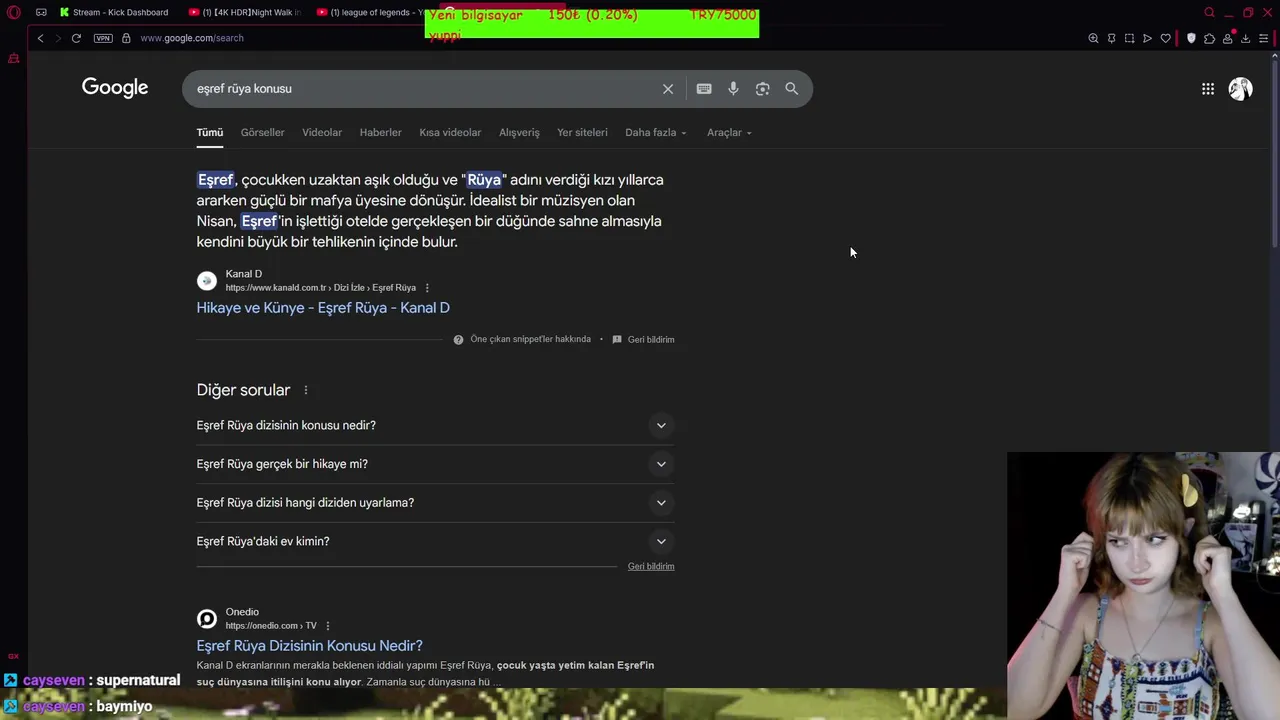Go back with the browser back arrow
The width and height of the screenshot is (1280, 720).
(x=40, y=38)
